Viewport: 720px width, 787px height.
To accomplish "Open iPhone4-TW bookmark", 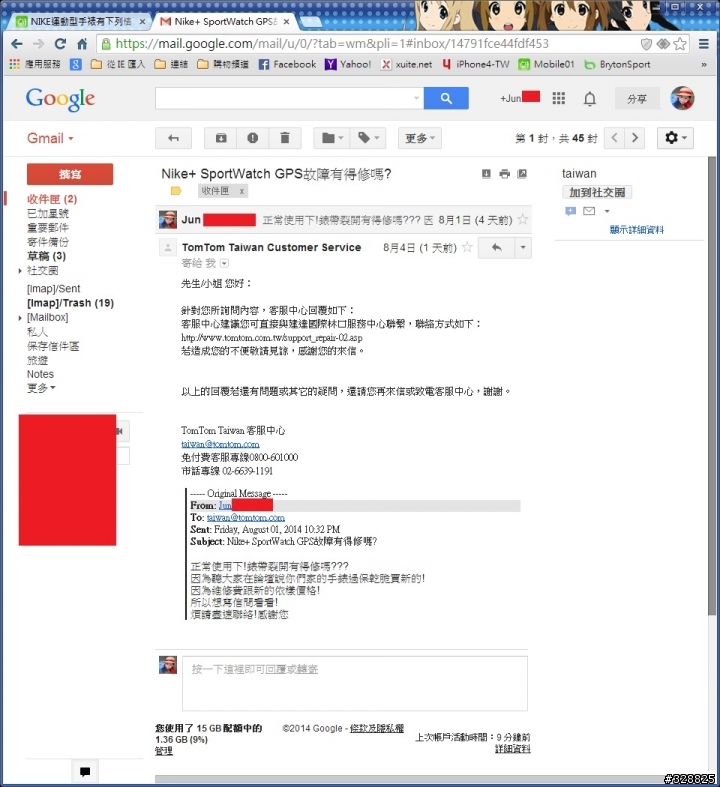I will 476,64.
